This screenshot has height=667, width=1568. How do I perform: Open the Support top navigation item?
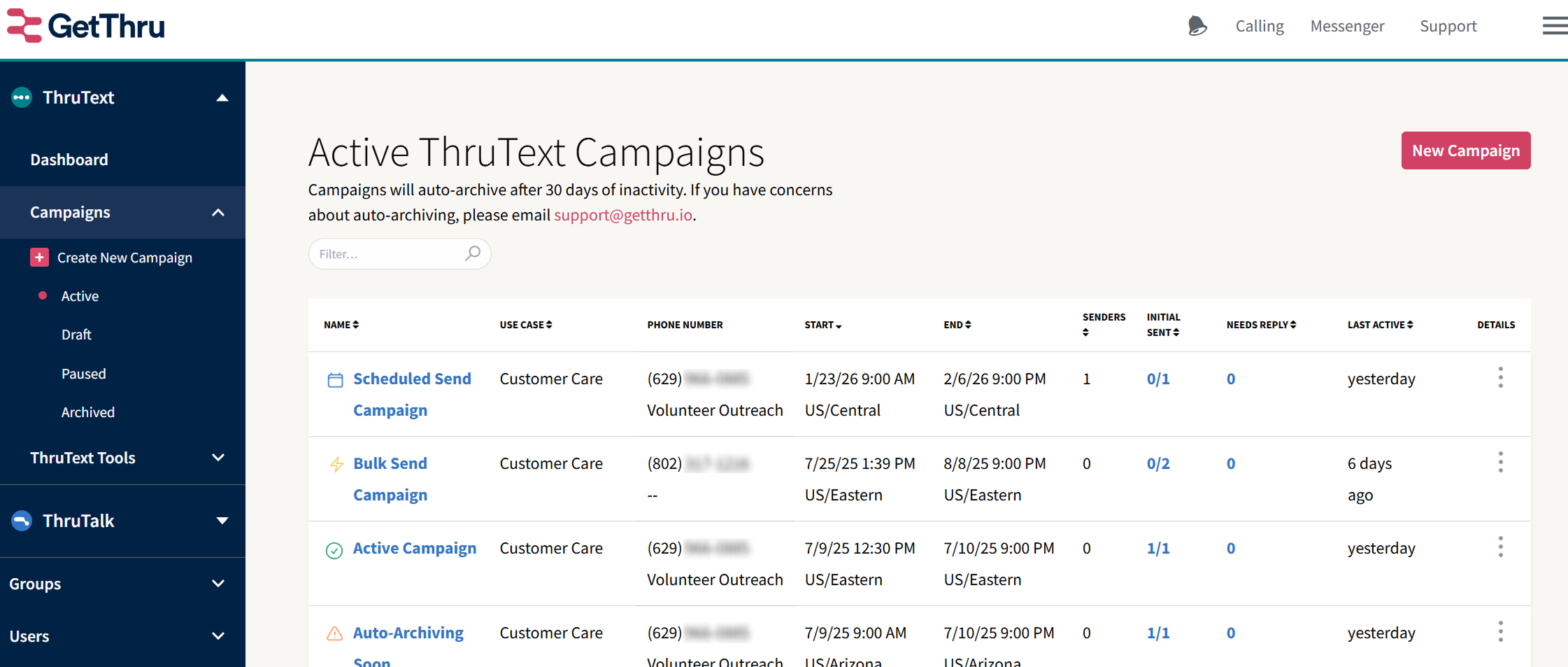[x=1448, y=26]
